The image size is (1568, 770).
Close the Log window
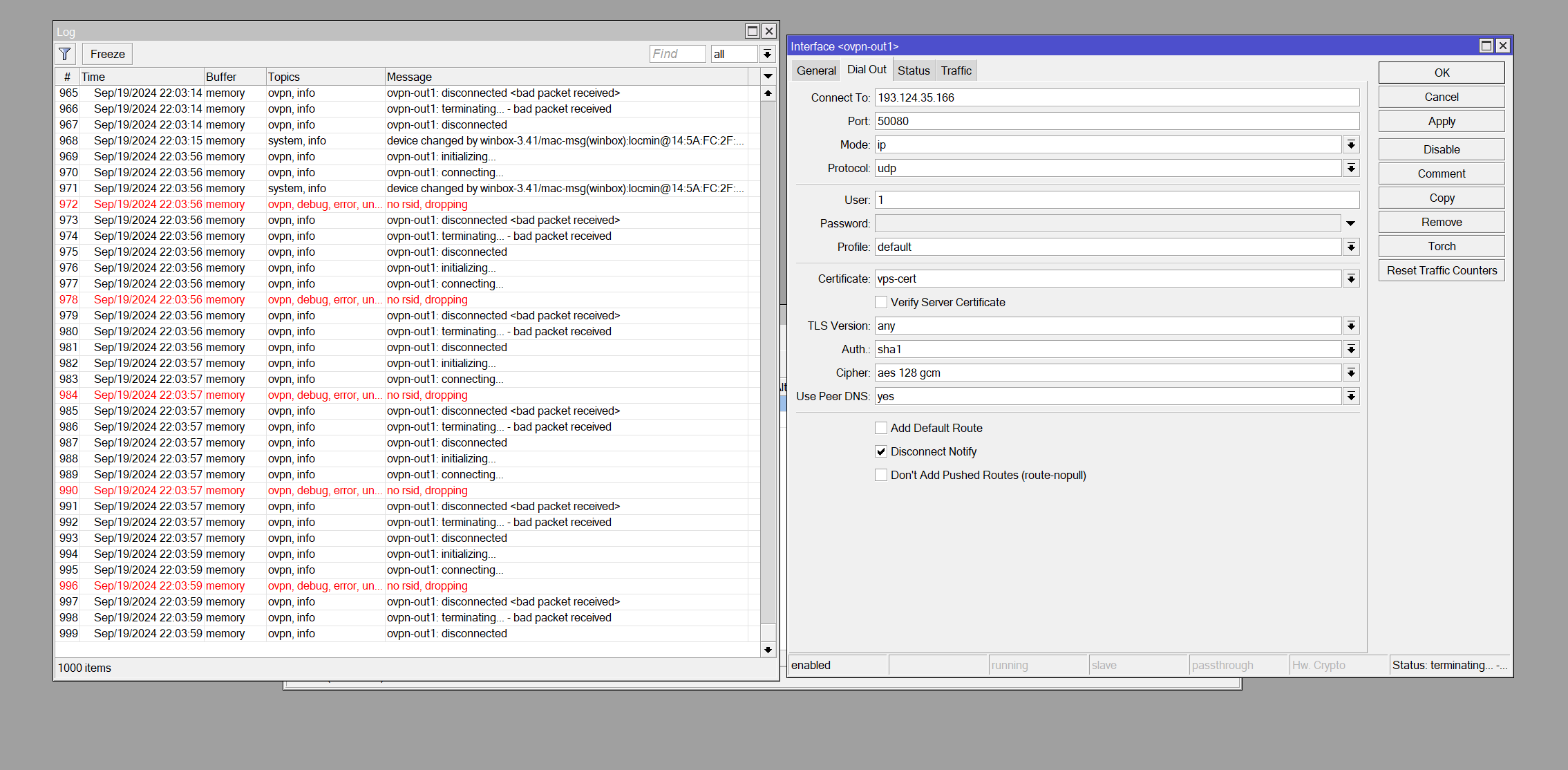(x=769, y=31)
